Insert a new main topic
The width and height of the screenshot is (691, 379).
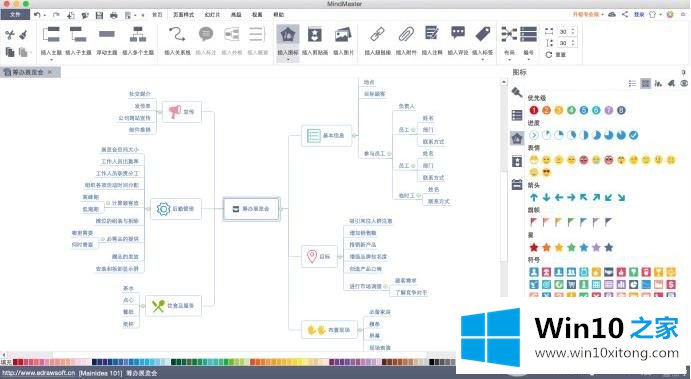pos(51,40)
